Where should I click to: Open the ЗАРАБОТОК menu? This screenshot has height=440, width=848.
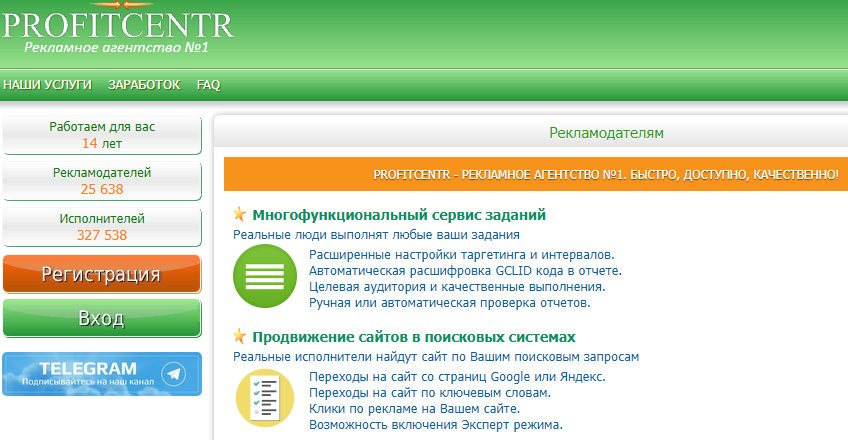(144, 85)
